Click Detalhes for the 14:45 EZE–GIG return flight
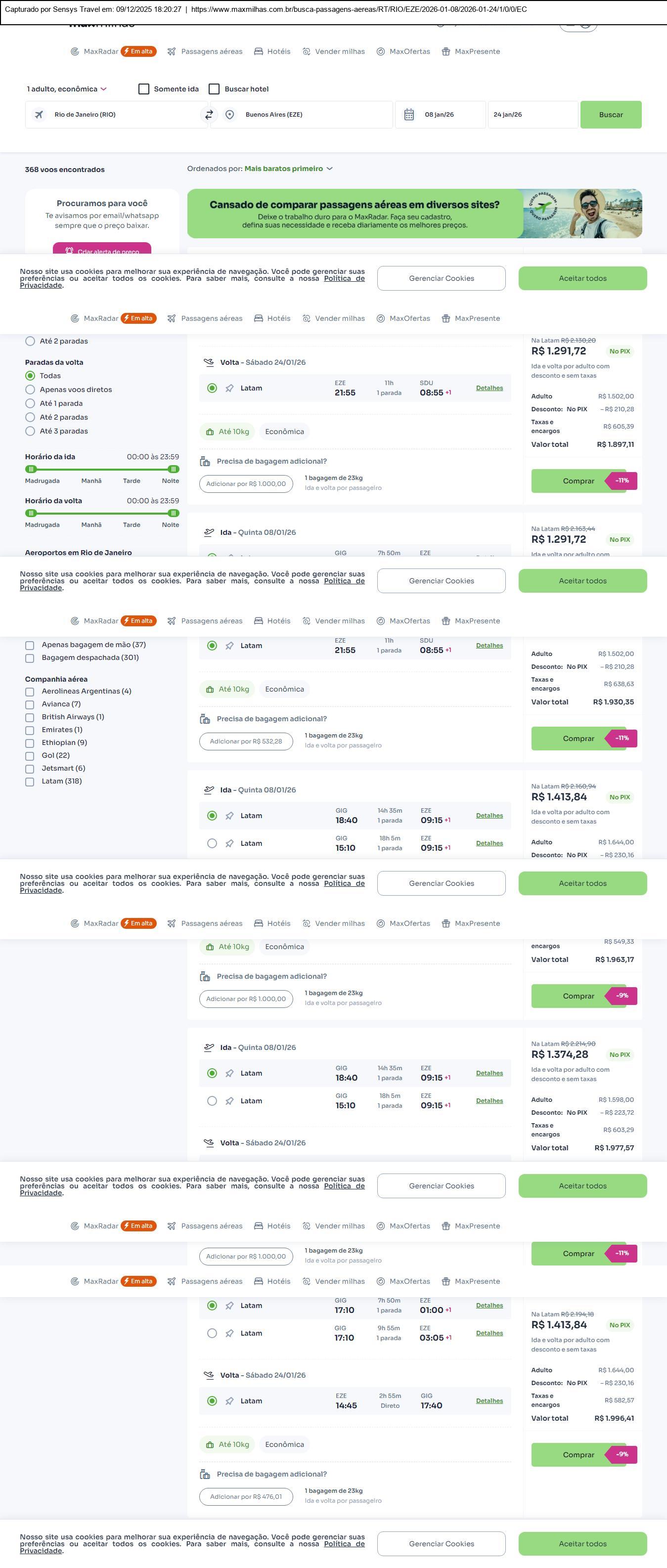The width and height of the screenshot is (667, 1568). pos(489,1400)
